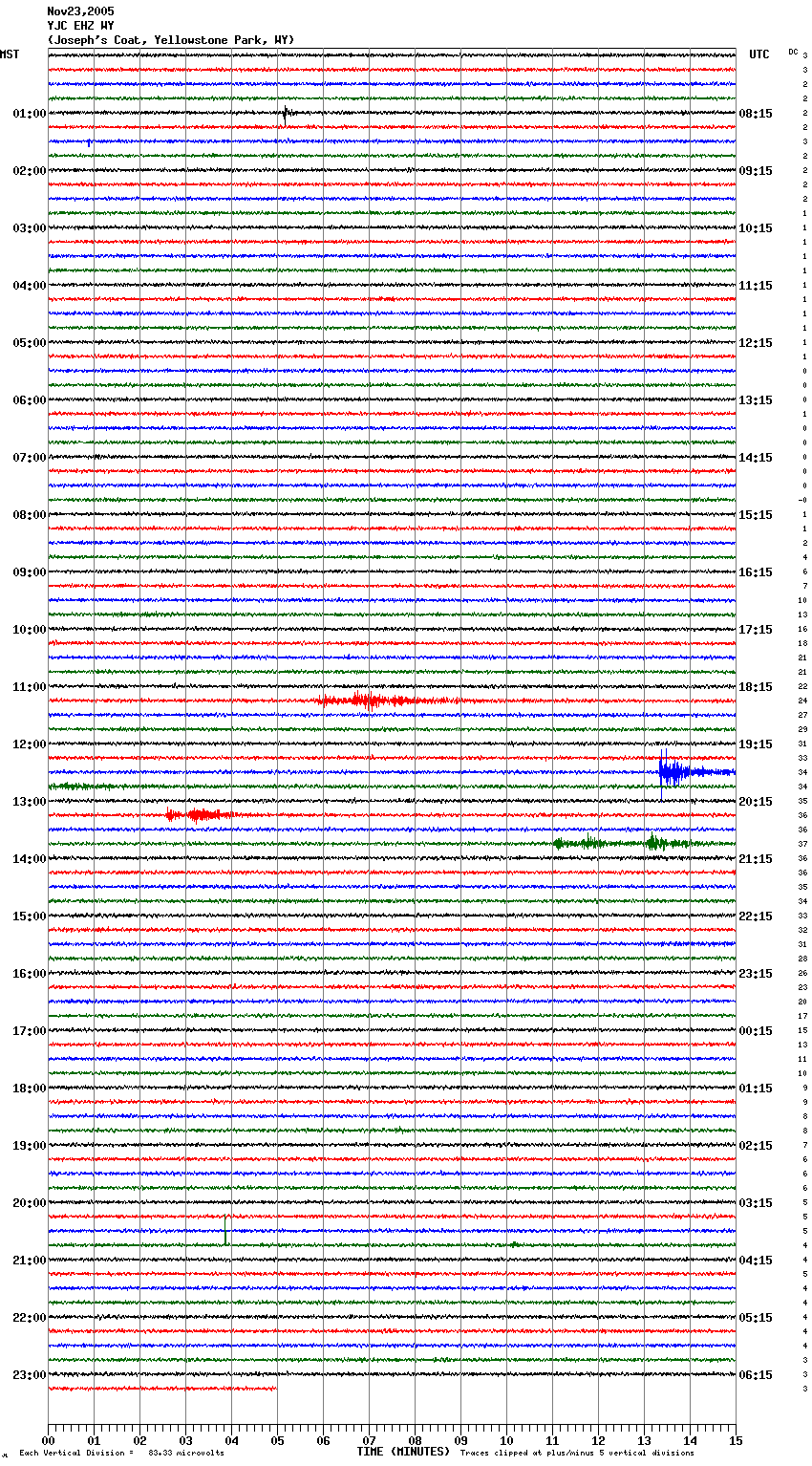Viewport: 812px width, 1466px height.
Task: Click the station code YJC EHZ WY
Action: coord(80,26)
